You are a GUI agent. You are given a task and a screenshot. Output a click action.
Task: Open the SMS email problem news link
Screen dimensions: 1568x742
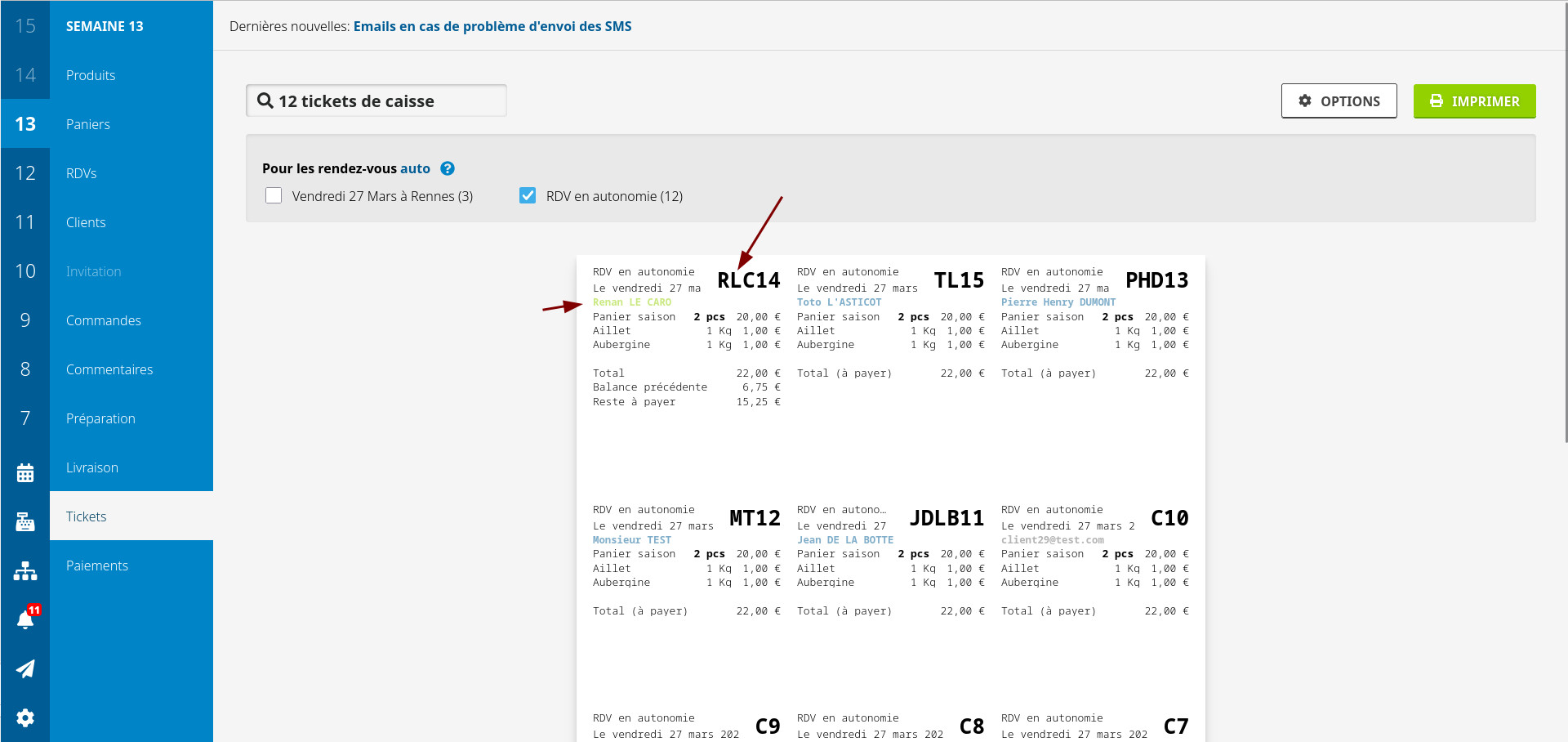492,26
